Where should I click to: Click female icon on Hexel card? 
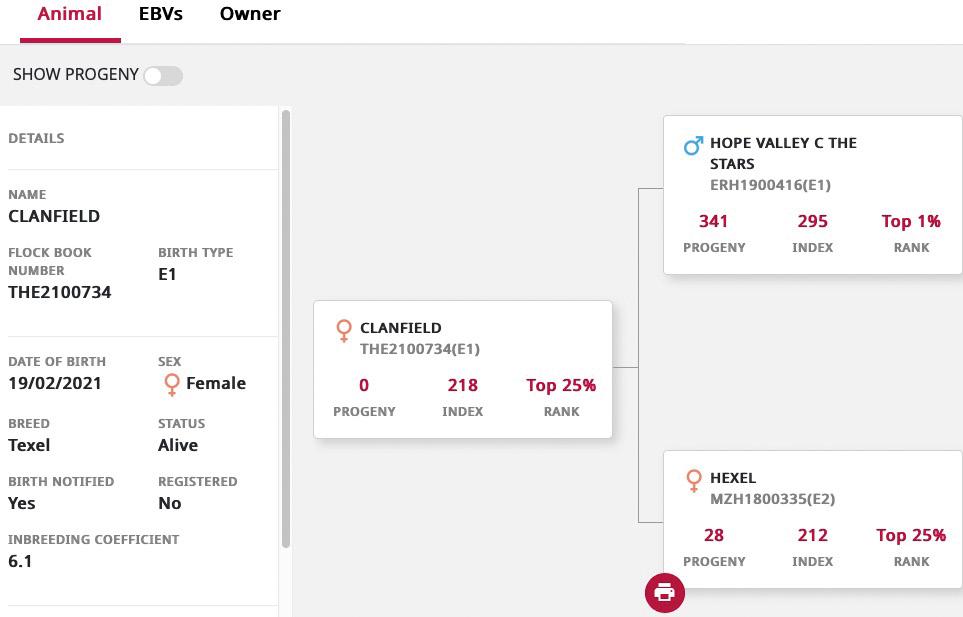coord(693,481)
